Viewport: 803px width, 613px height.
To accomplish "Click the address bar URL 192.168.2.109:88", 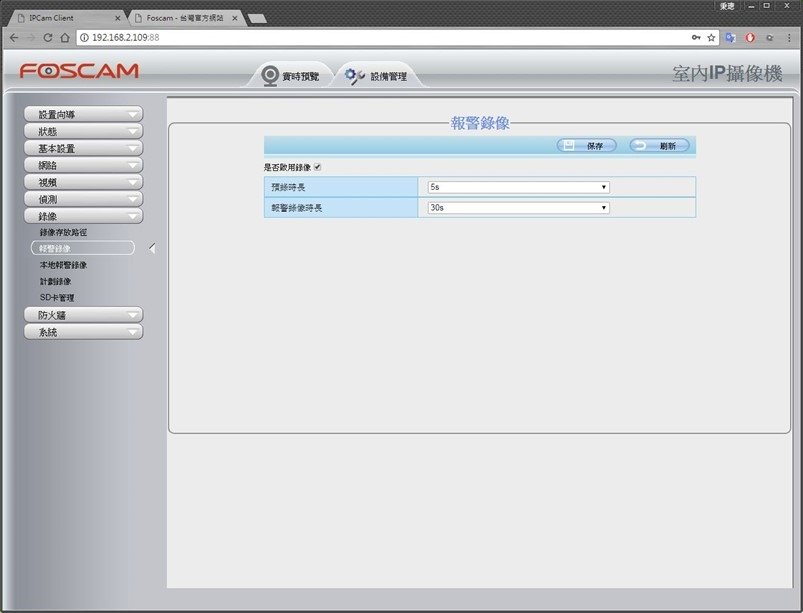I will coord(125,37).
